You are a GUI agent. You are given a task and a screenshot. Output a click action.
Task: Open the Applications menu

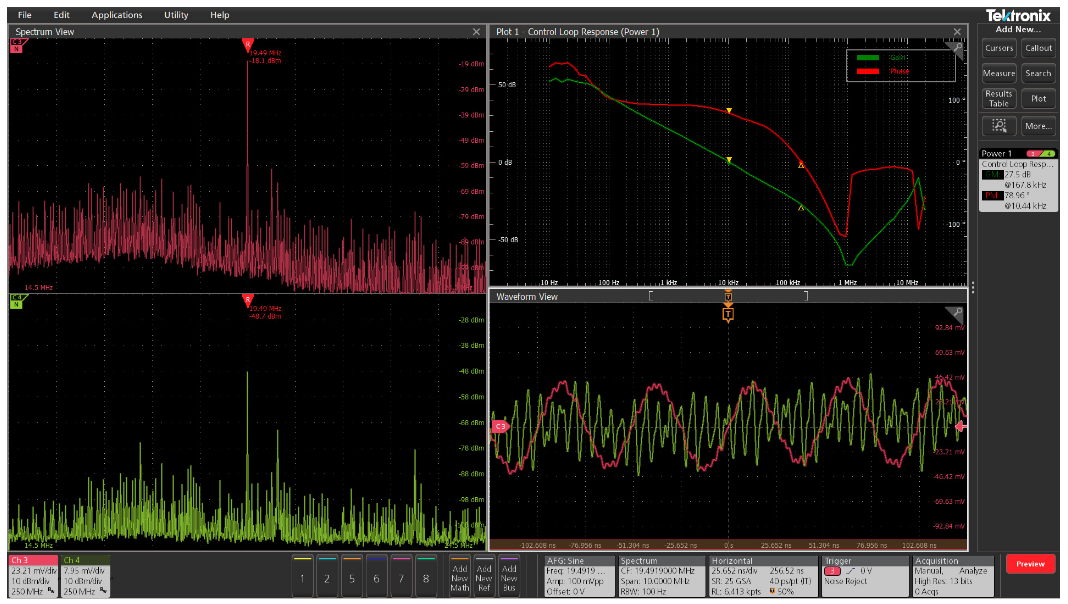pyautogui.click(x=117, y=15)
